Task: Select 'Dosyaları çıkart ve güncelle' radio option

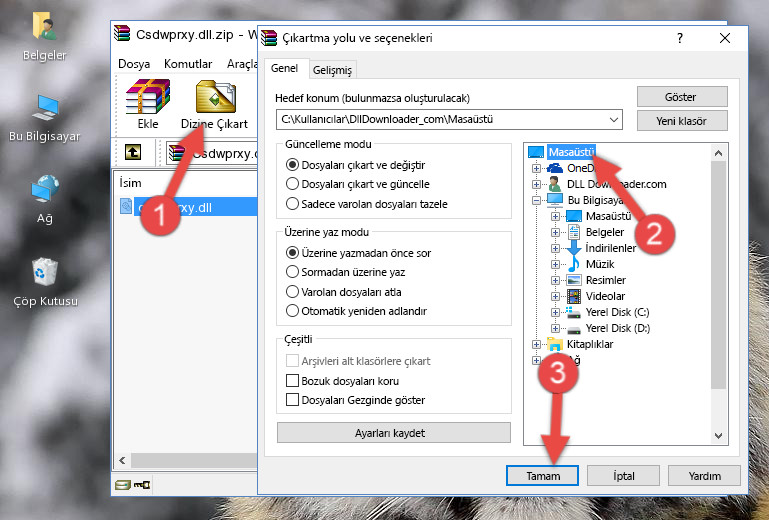Action: click(x=292, y=184)
